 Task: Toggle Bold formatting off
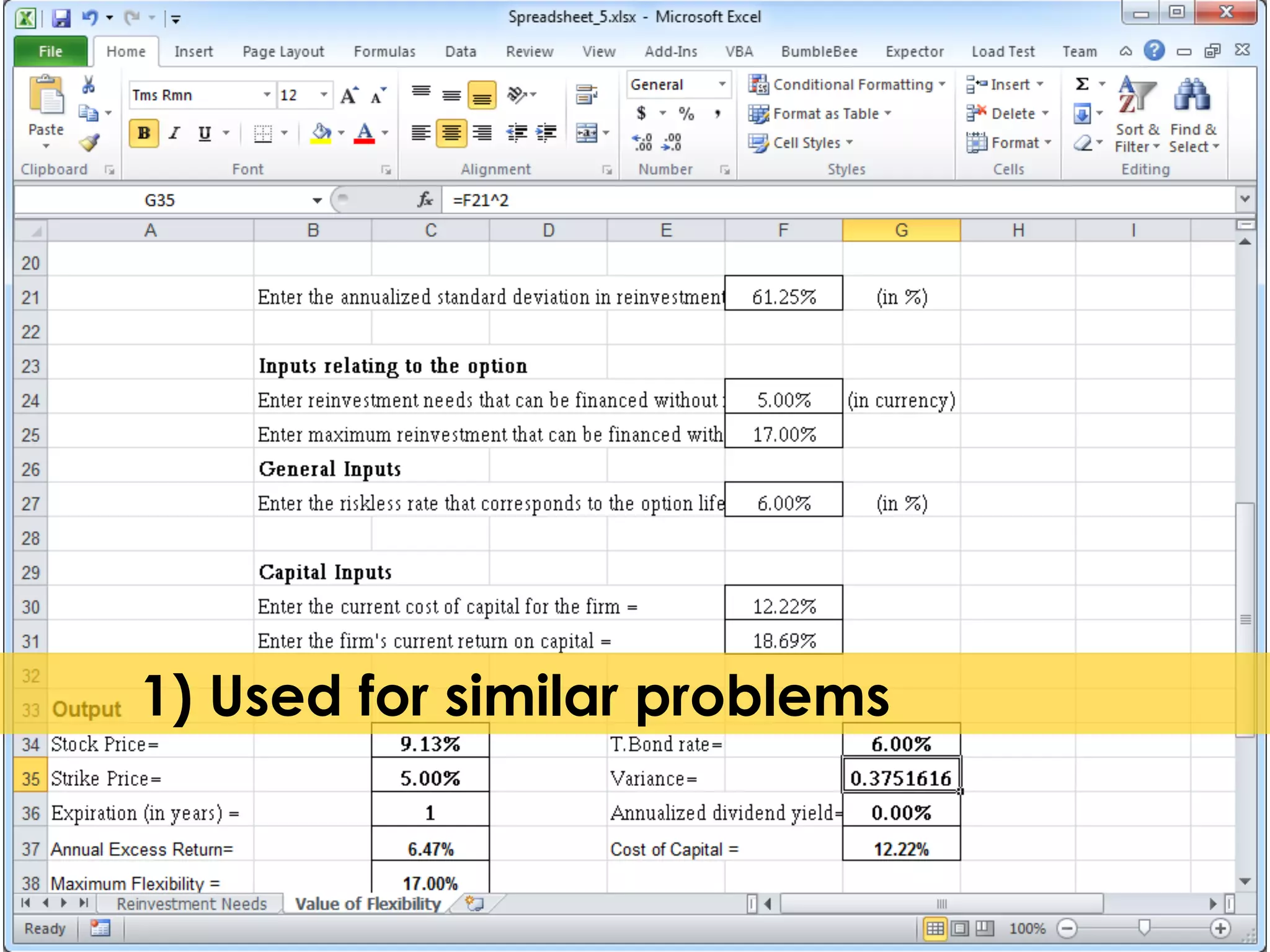(143, 133)
